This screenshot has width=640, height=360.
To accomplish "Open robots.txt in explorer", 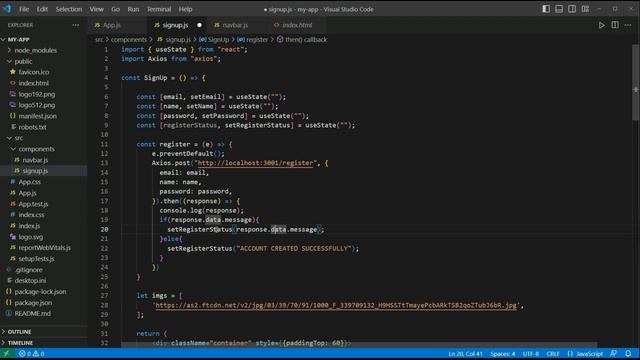I will tap(32, 127).
